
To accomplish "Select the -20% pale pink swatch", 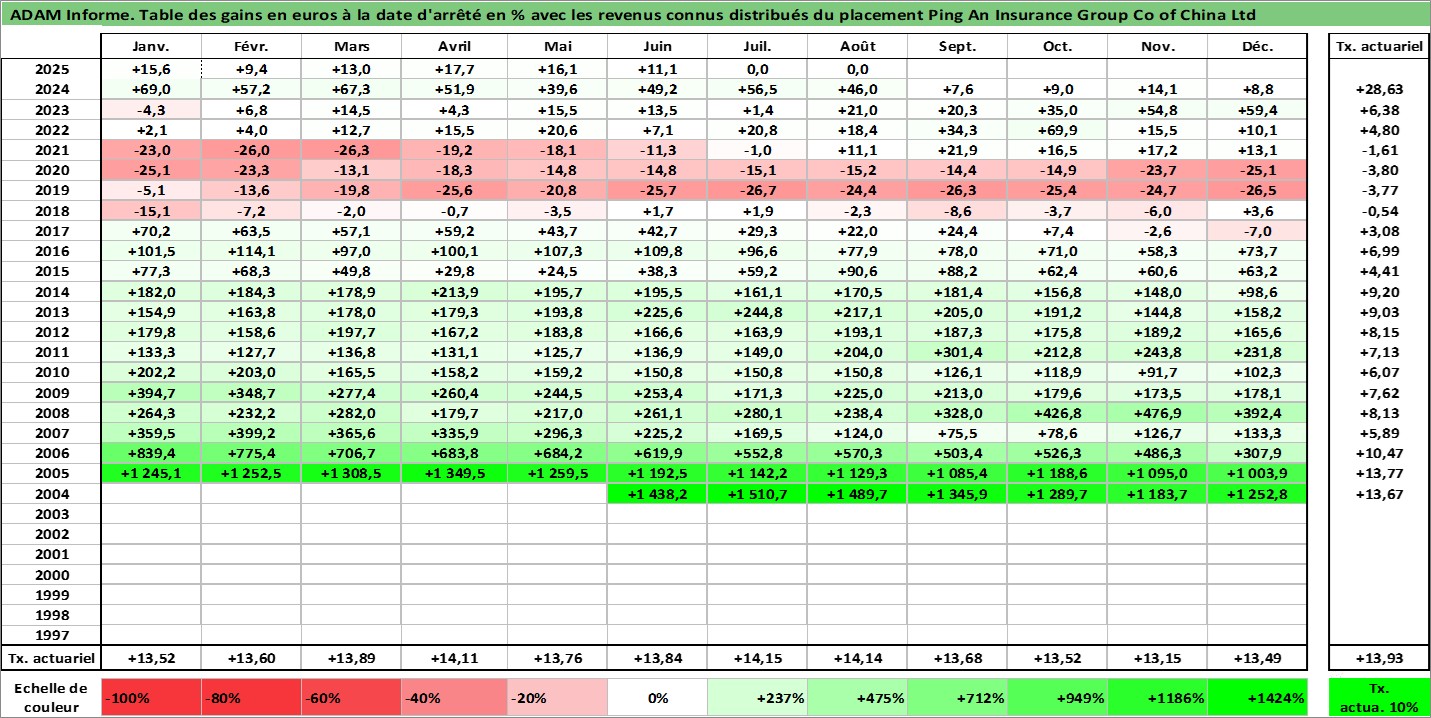I will tap(557, 698).
